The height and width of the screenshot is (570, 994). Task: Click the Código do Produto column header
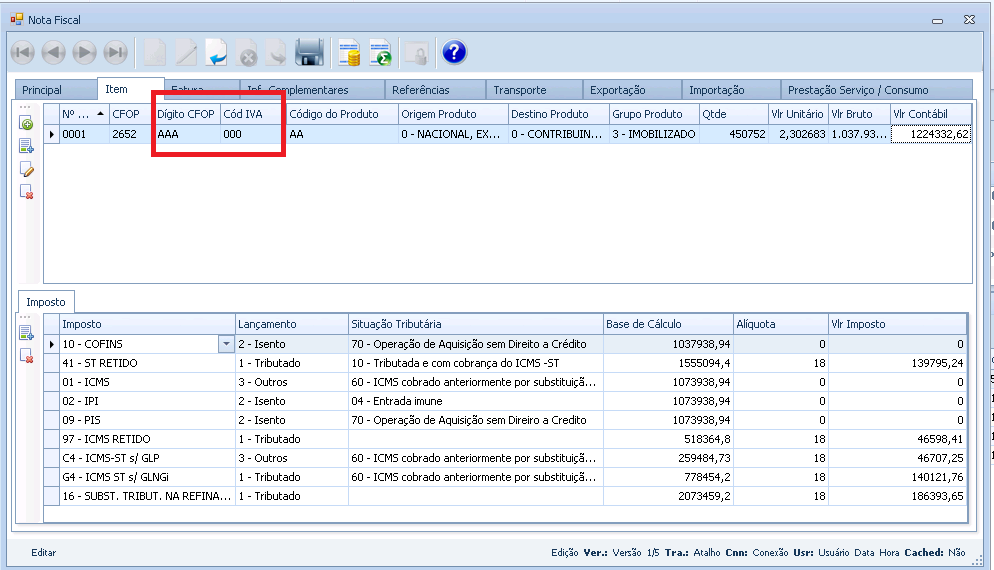tap(341, 114)
